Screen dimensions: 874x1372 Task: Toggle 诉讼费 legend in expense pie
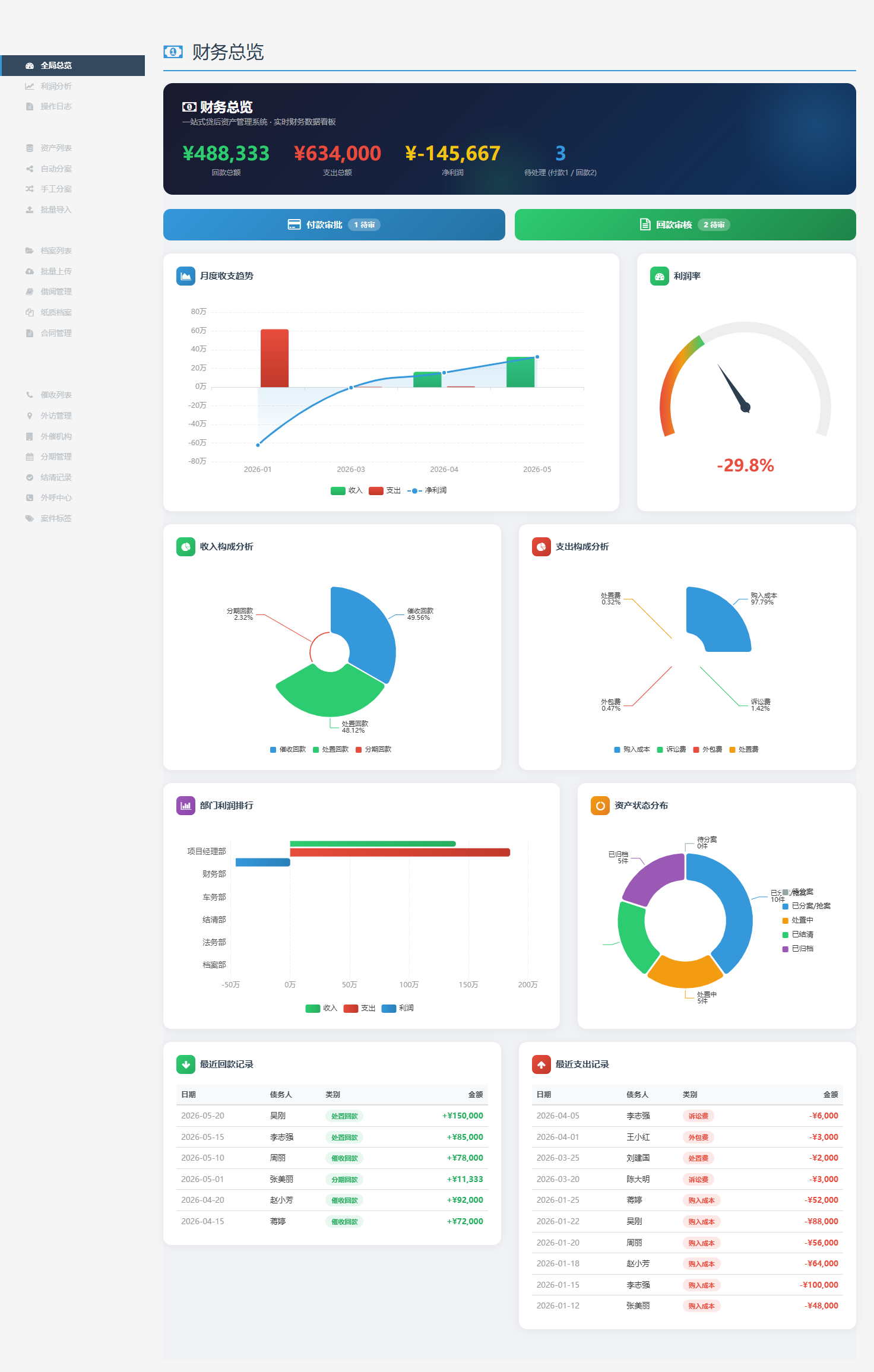[x=672, y=749]
